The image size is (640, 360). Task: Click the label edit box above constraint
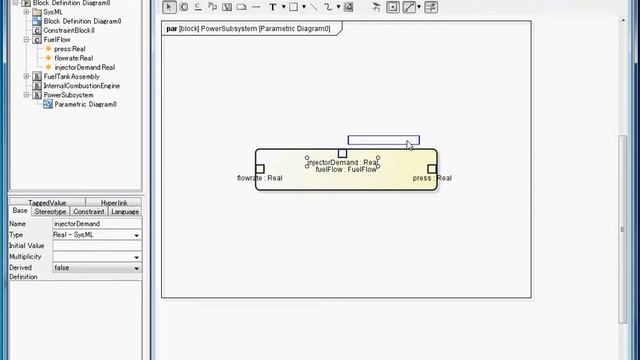384,140
